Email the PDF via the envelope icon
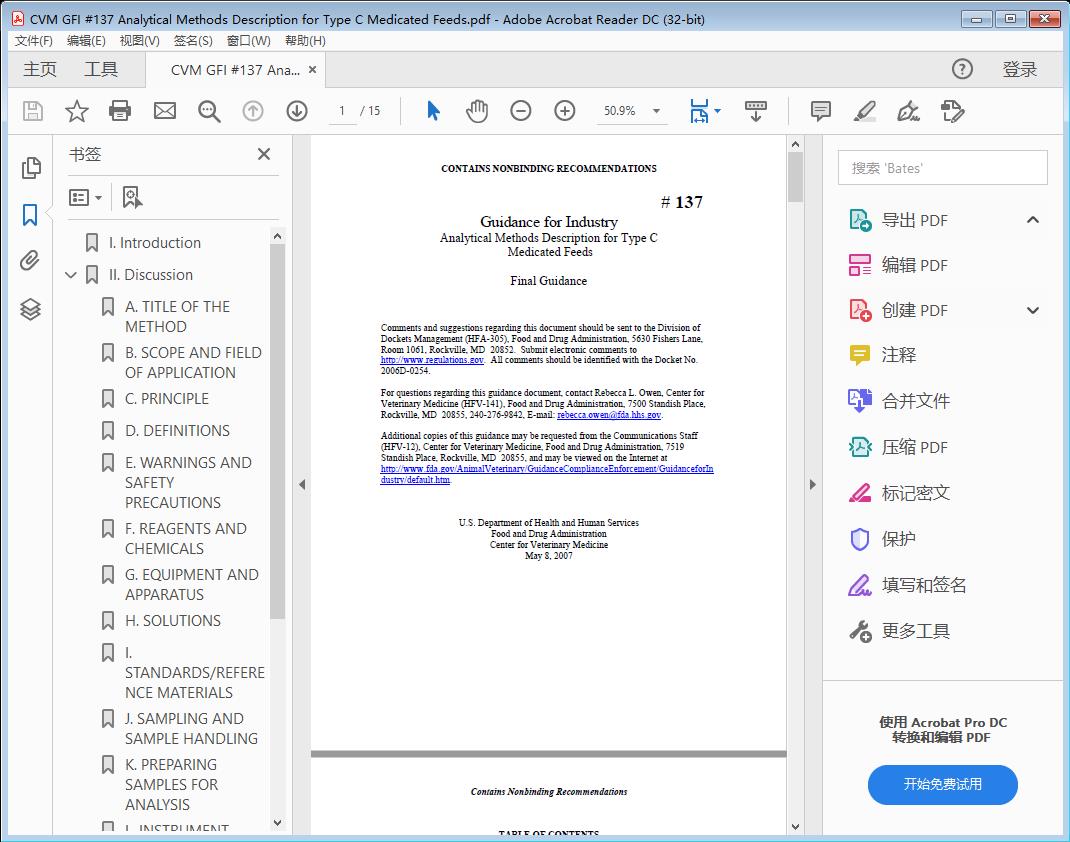 click(164, 110)
